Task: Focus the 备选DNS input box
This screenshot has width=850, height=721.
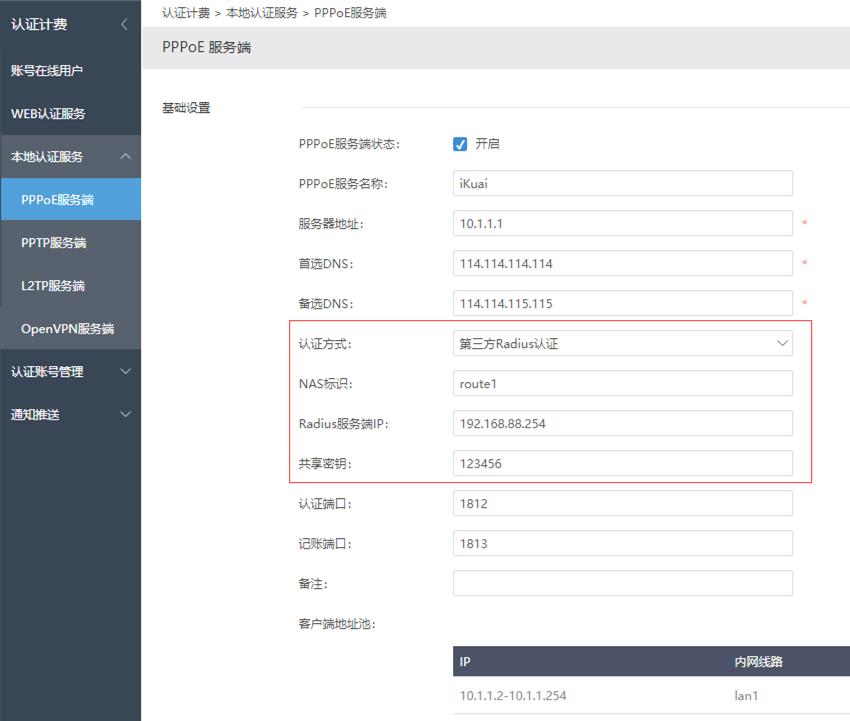Action: 622,304
